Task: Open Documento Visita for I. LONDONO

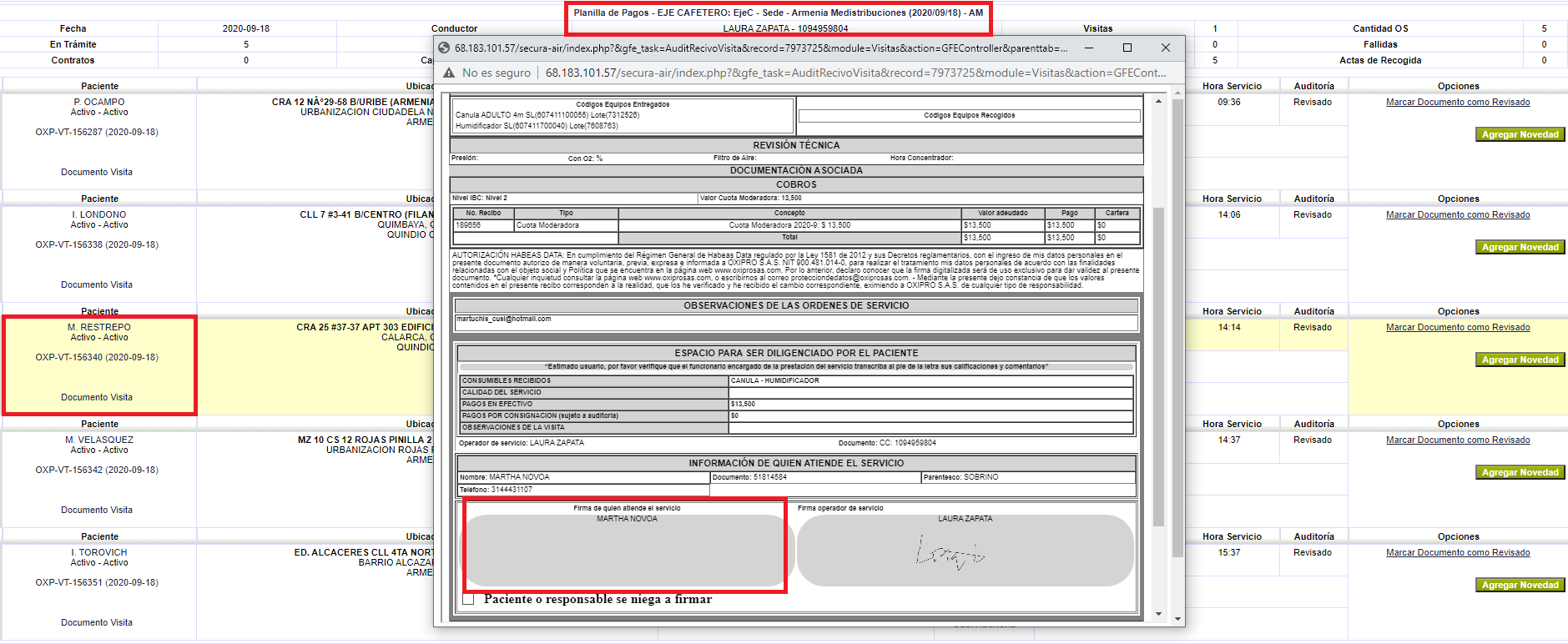Action: coord(97,284)
